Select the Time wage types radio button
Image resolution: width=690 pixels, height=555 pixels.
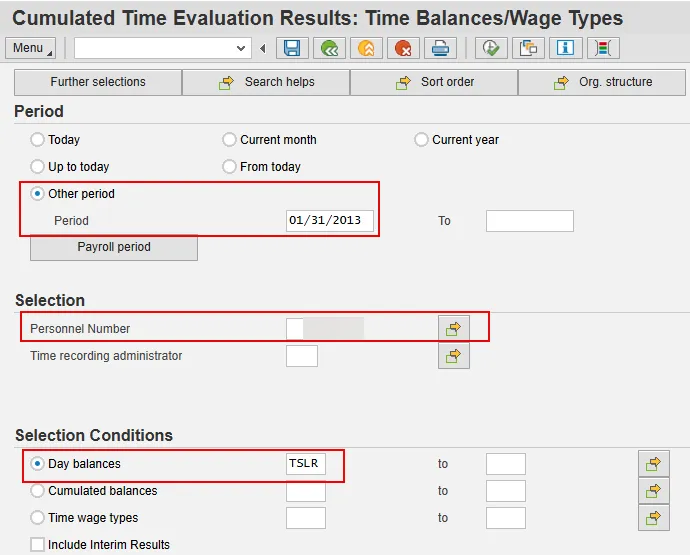point(37,518)
